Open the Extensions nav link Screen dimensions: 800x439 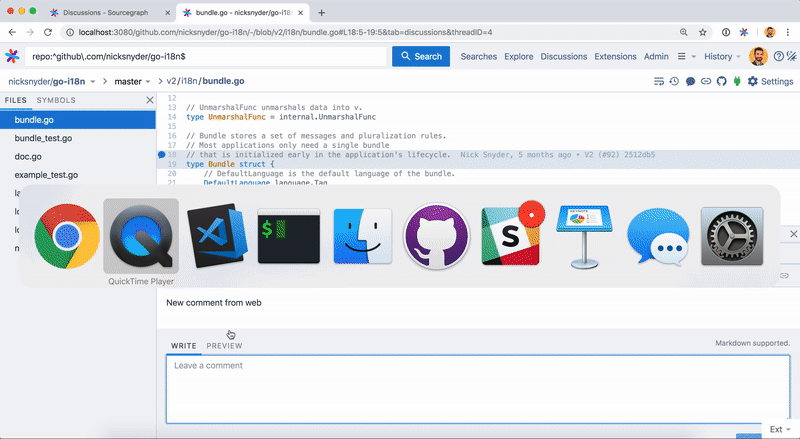[x=615, y=56]
